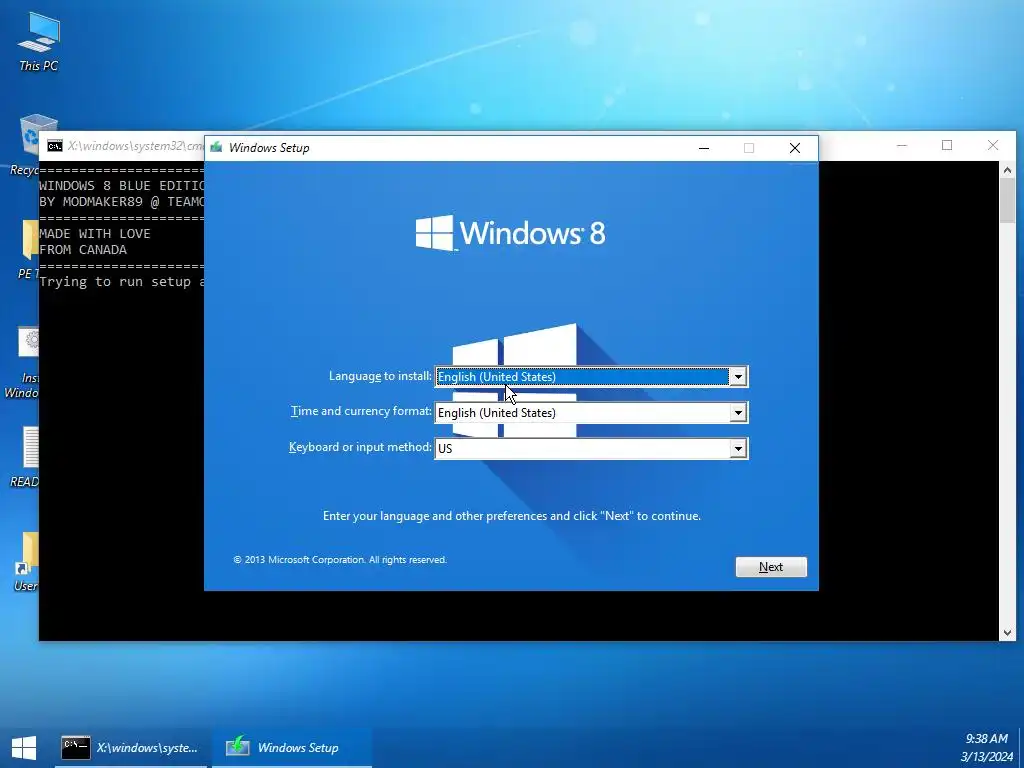Viewport: 1024px width, 768px height.
Task: Click the command prompt scrollbar thumb
Action: [1007, 200]
